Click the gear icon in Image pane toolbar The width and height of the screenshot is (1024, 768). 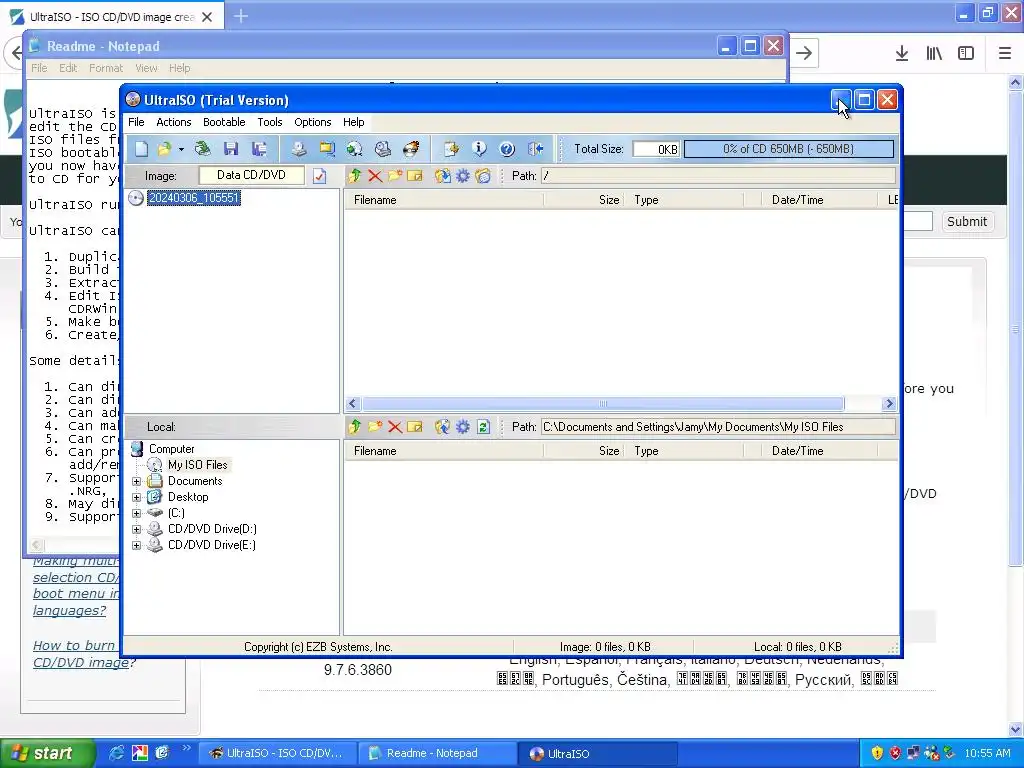point(463,176)
